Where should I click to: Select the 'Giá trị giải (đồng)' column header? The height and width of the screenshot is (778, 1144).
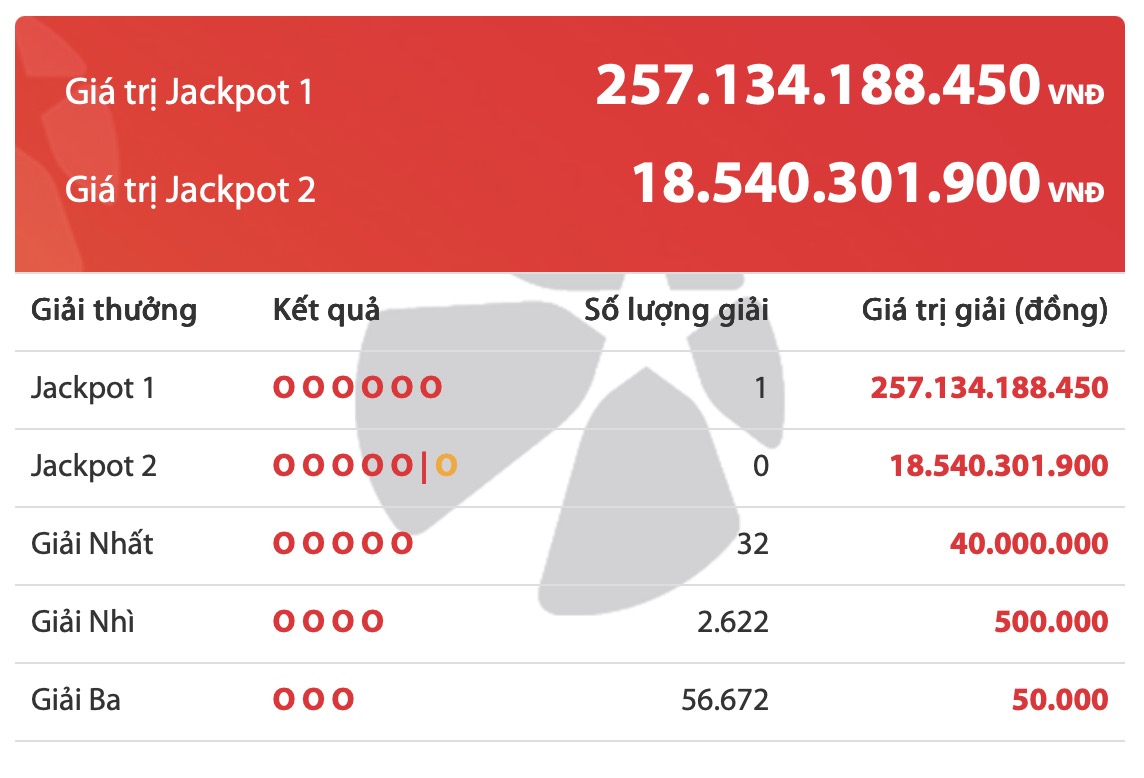click(984, 310)
